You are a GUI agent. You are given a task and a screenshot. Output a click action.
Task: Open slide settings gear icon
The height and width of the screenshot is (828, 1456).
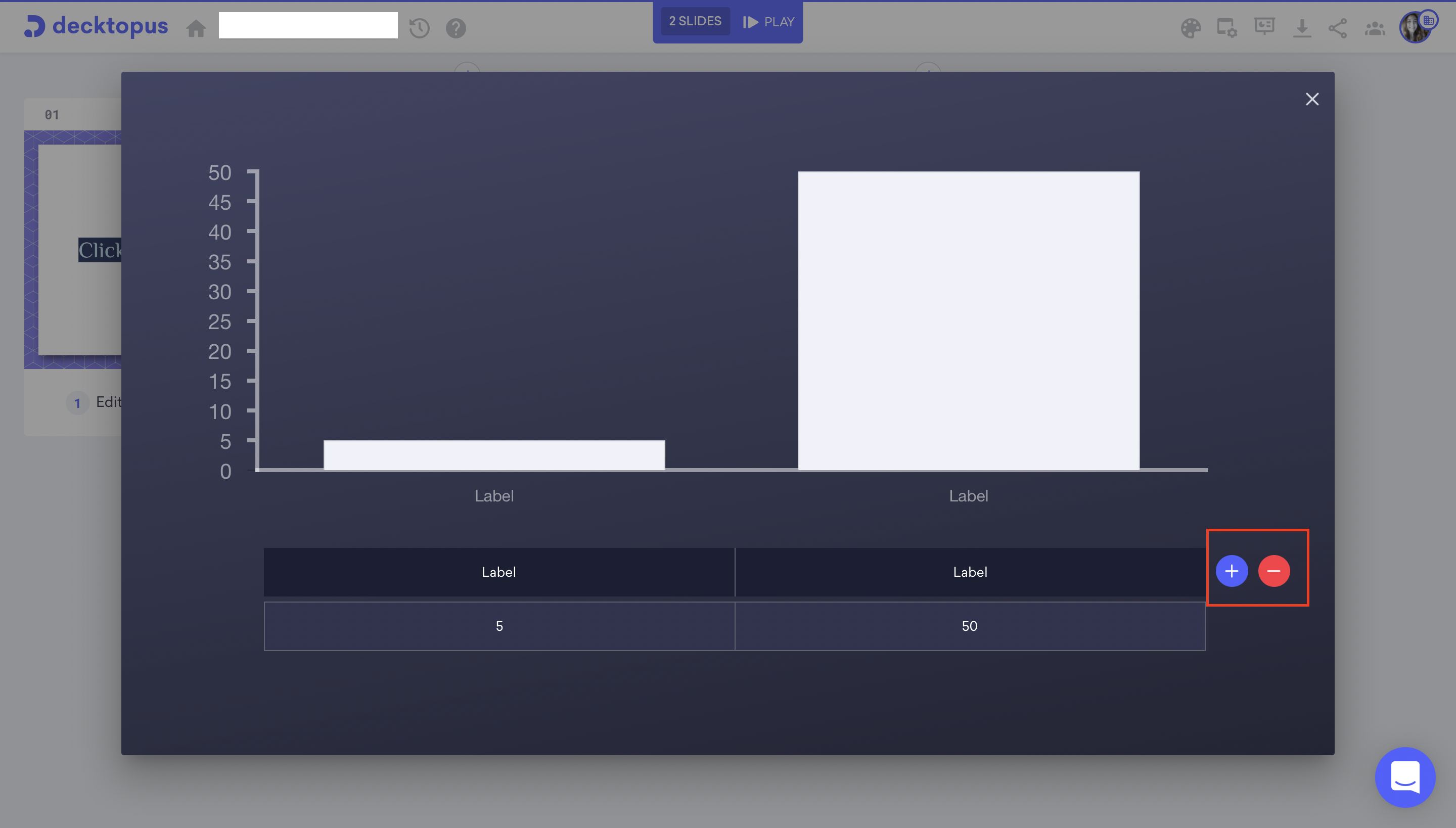[1227, 28]
